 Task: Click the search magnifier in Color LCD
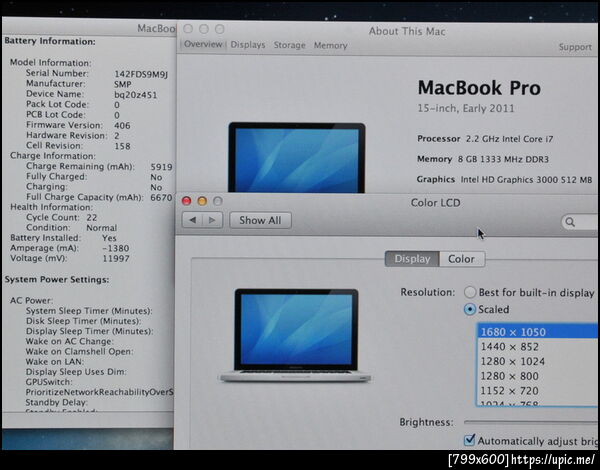570,222
